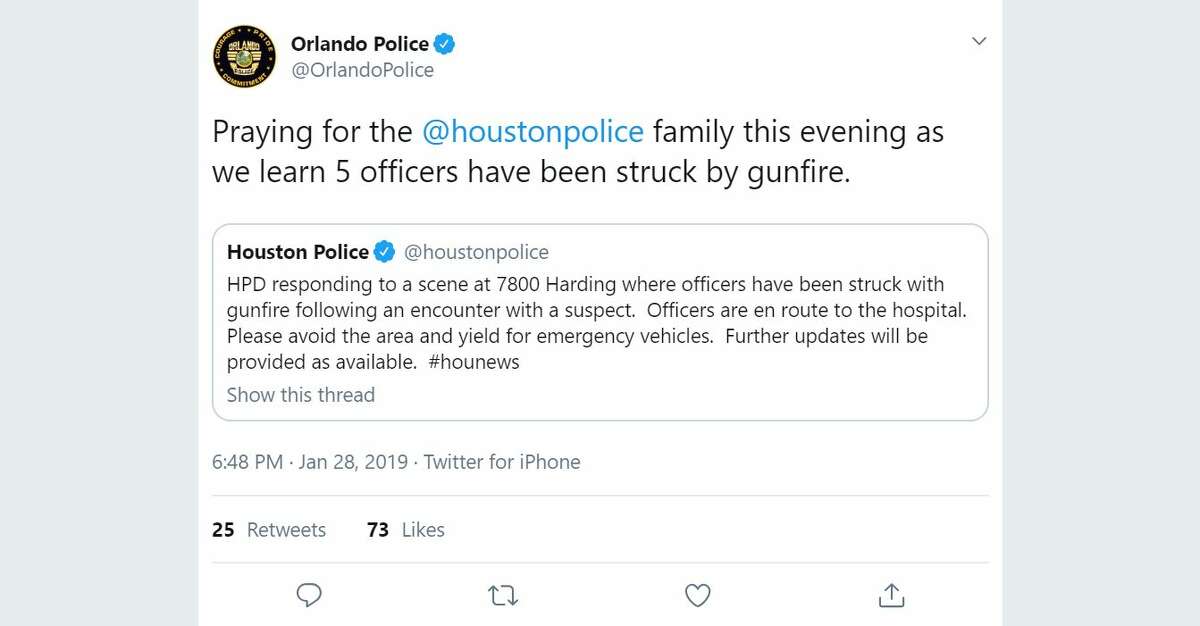The height and width of the screenshot is (626, 1200).
Task: Expand Show this thread
Action: tap(301, 395)
